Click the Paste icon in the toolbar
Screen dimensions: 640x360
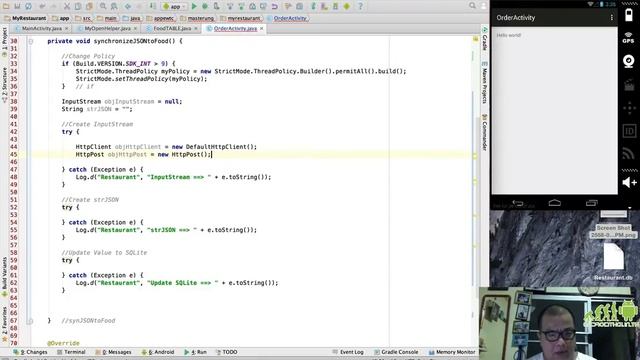pos(89,6)
